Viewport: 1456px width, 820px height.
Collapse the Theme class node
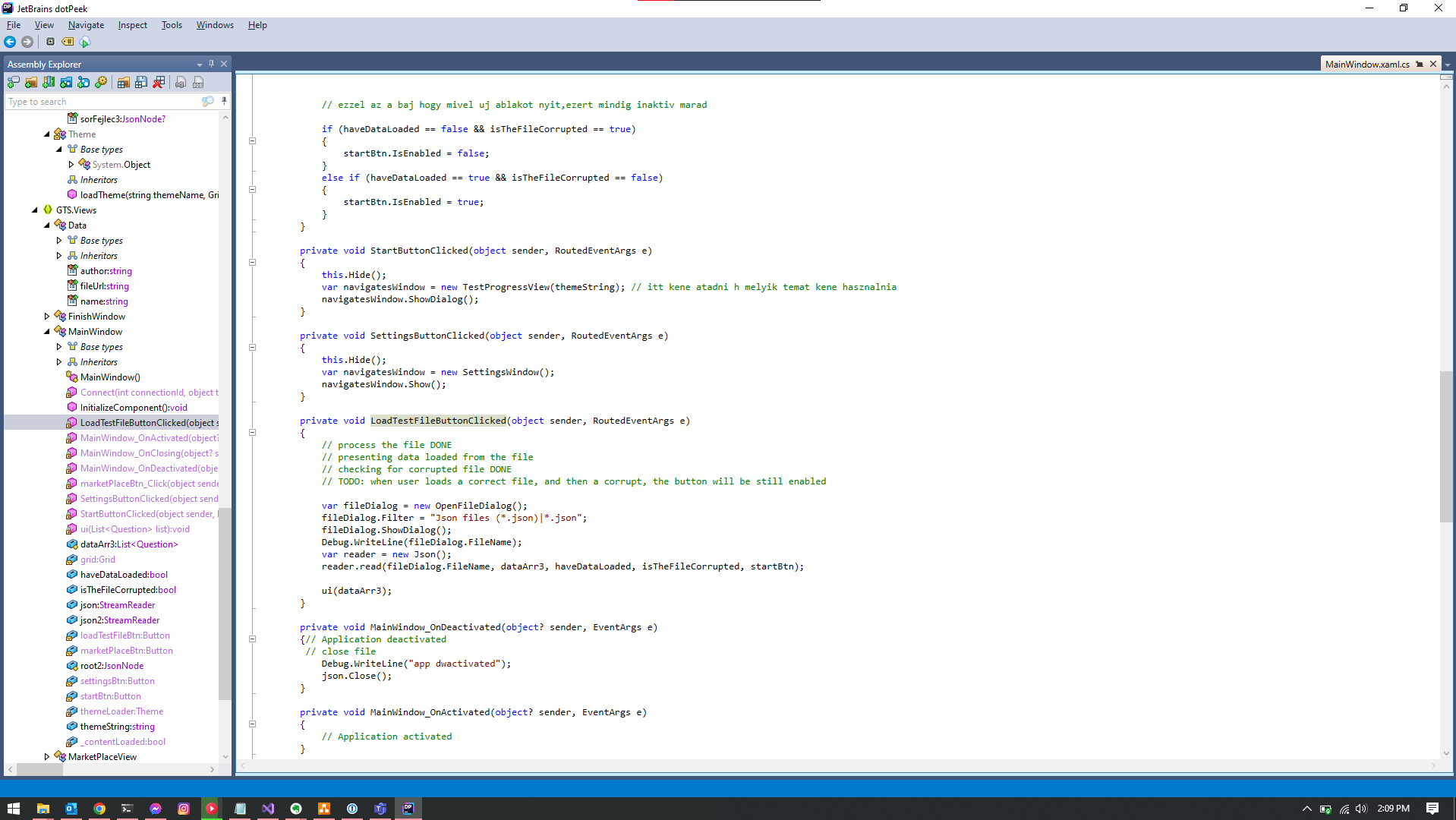coord(46,134)
